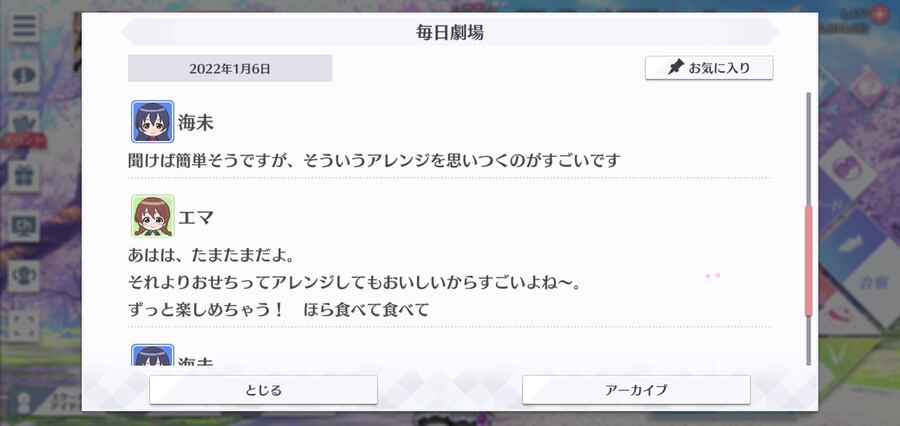Click the pink scrollbar thumb
The image size is (900, 426).
pos(809,261)
